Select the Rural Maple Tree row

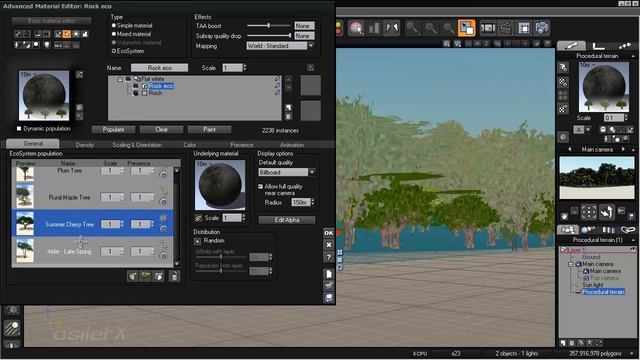(x=93, y=197)
